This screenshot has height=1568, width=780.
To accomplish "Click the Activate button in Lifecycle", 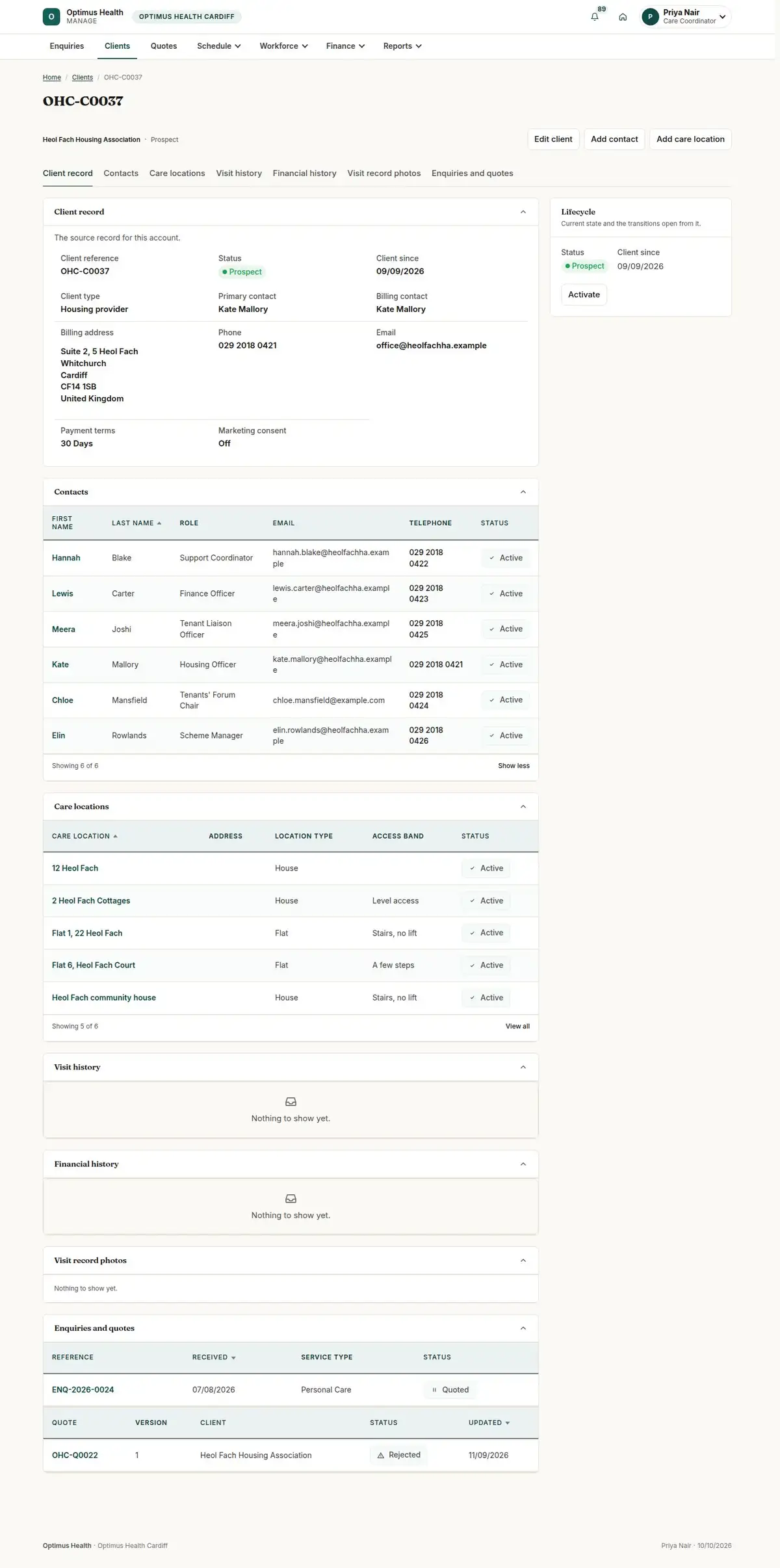I will [x=584, y=294].
